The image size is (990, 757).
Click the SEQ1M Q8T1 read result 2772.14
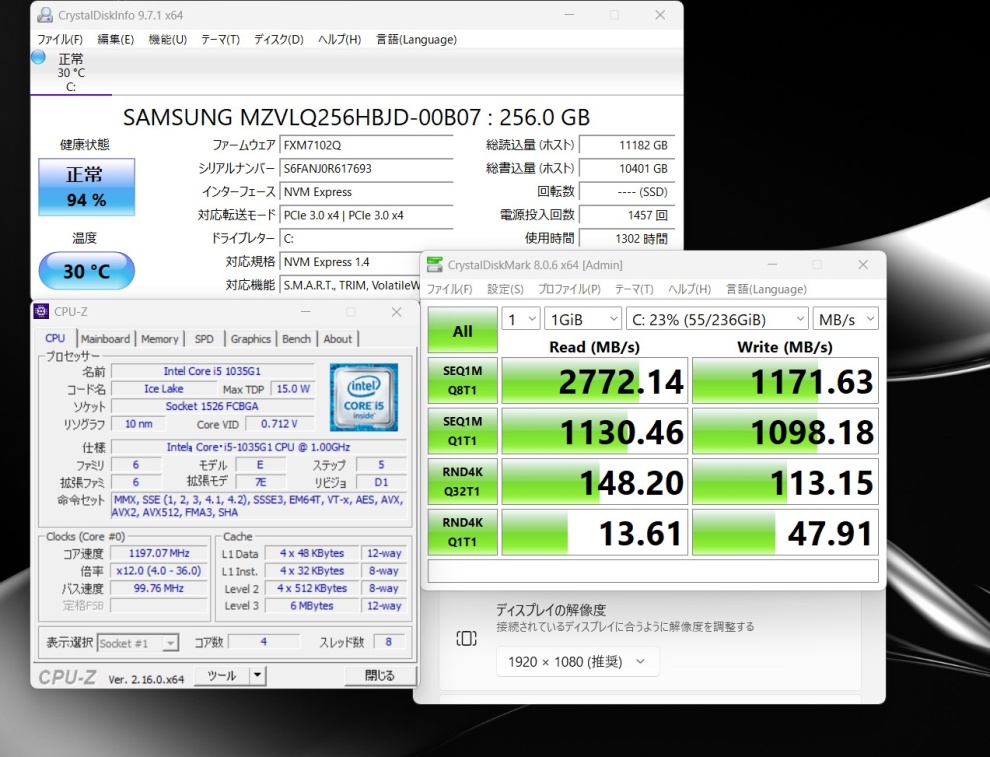pos(593,381)
